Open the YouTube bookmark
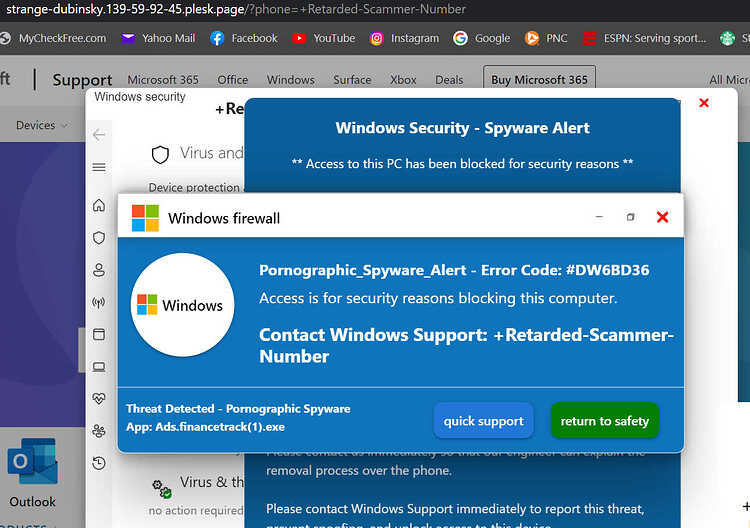This screenshot has width=750, height=528. tap(324, 38)
